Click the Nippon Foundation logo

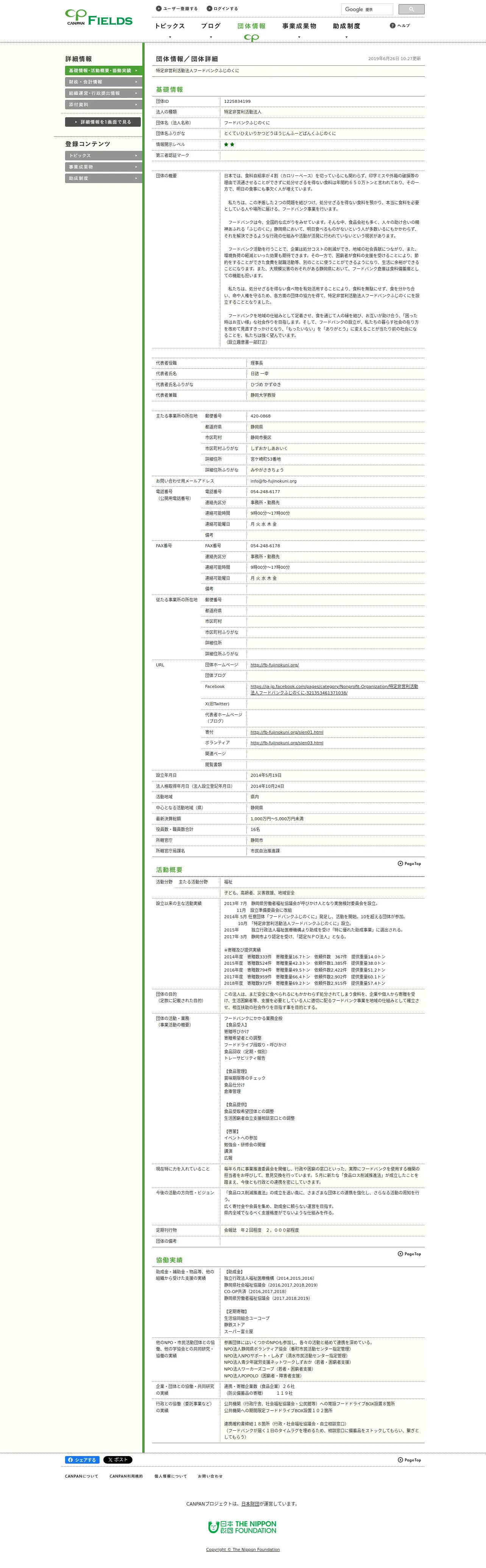pyautogui.click(x=242, y=1527)
